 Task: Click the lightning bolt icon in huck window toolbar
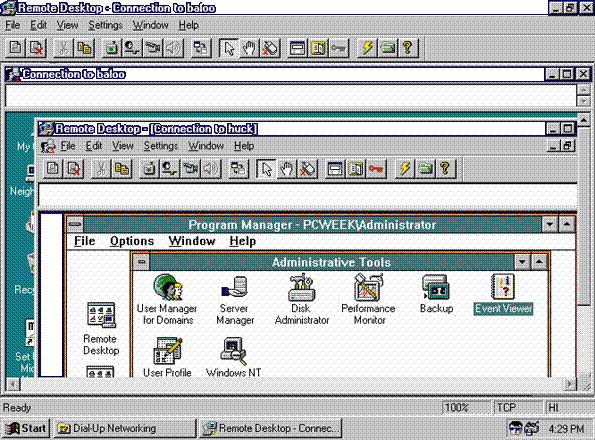click(x=405, y=169)
